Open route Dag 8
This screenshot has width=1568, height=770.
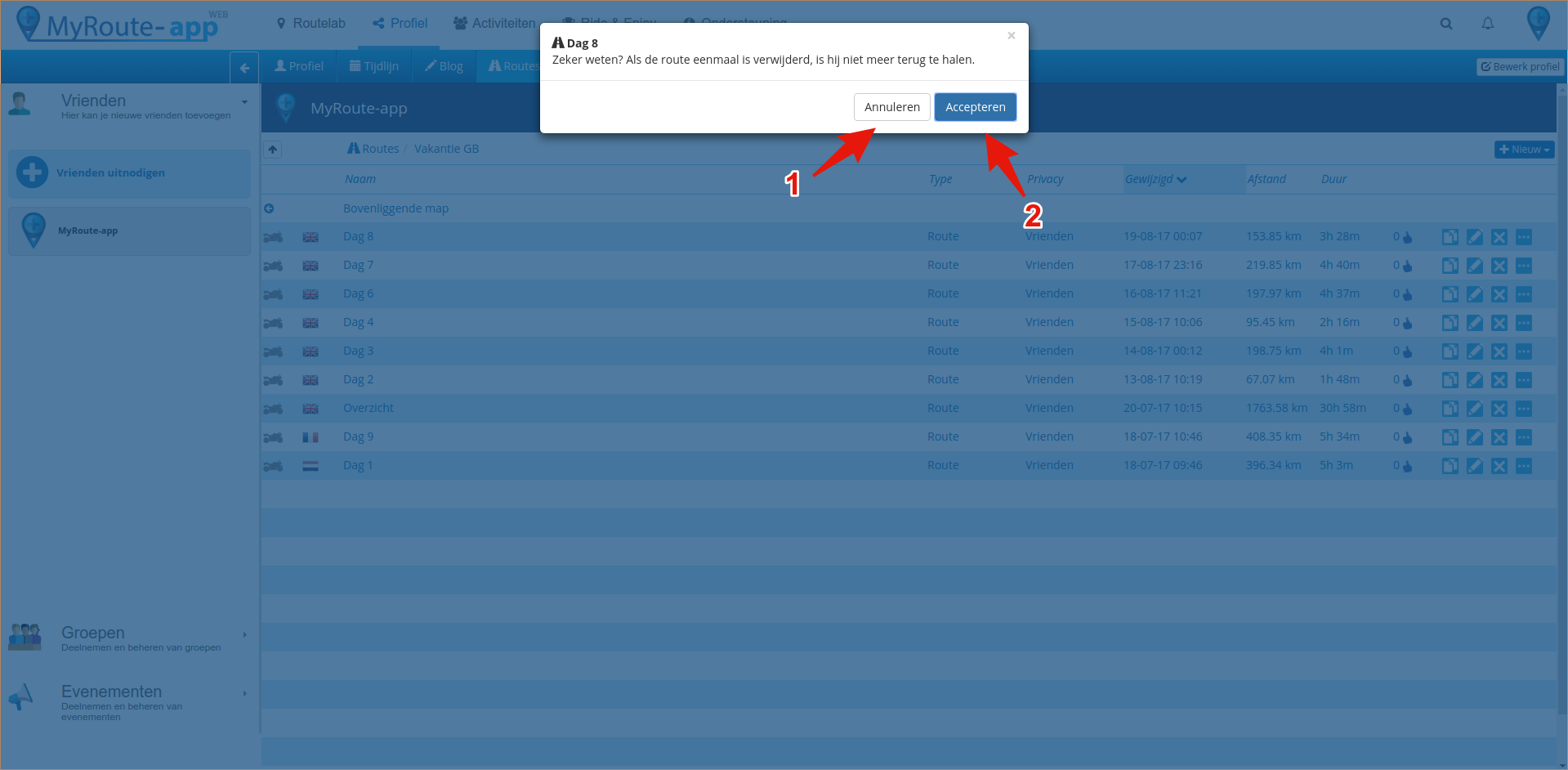(358, 236)
